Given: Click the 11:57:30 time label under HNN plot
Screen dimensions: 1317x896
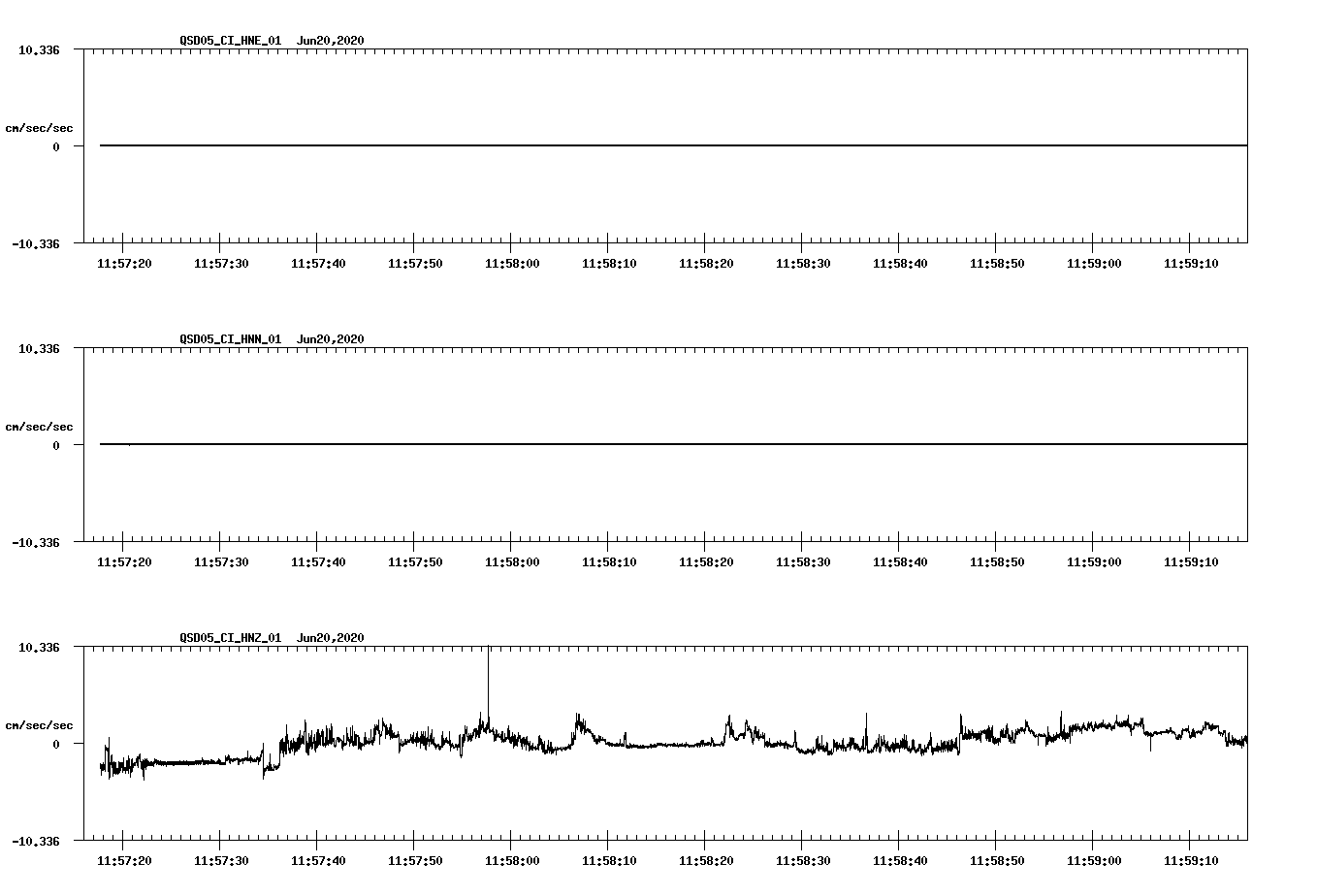Looking at the screenshot, I should [x=221, y=562].
